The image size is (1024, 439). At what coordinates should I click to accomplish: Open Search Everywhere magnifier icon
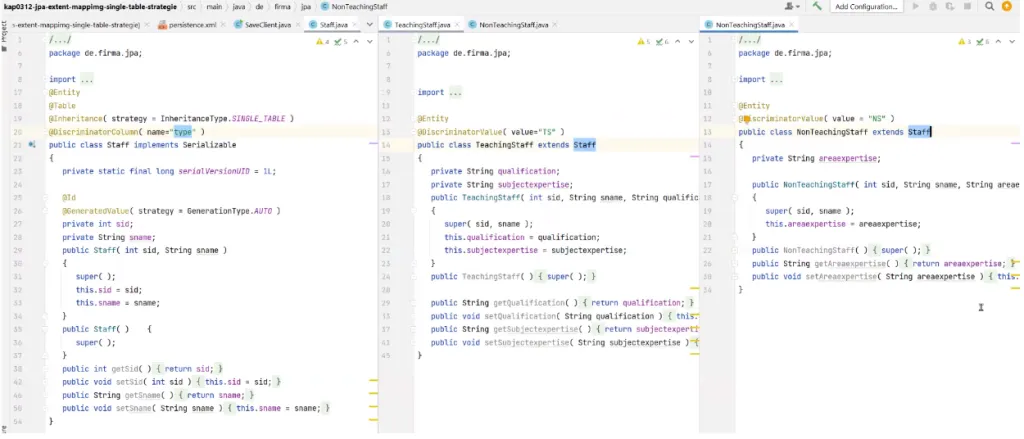990,7
